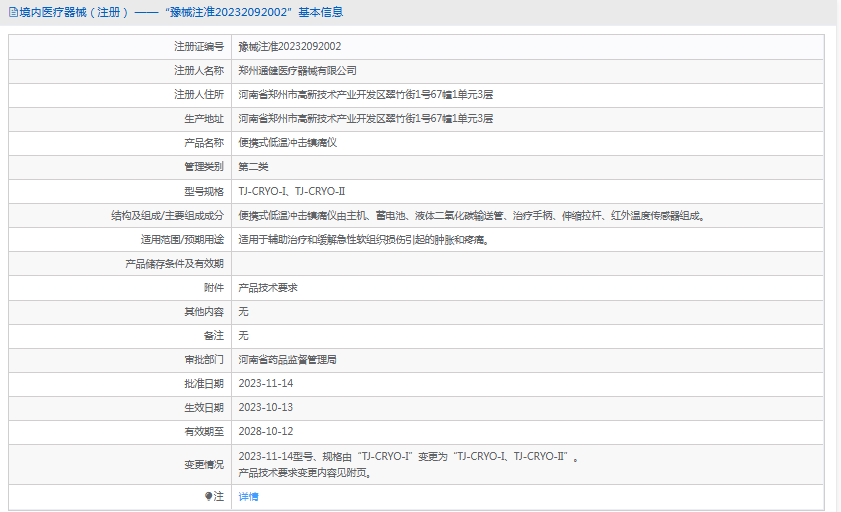This screenshot has width=841, height=512.
Task: Click the 型号规格 label
Action: coord(204,191)
